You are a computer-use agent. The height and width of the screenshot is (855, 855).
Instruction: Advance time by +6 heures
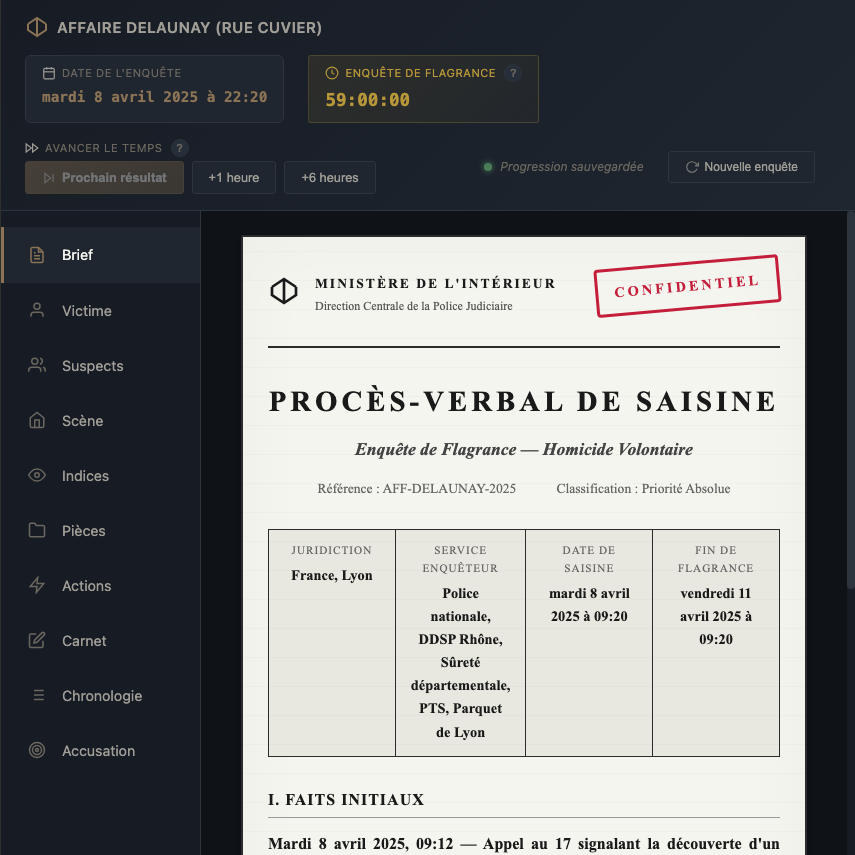(330, 178)
